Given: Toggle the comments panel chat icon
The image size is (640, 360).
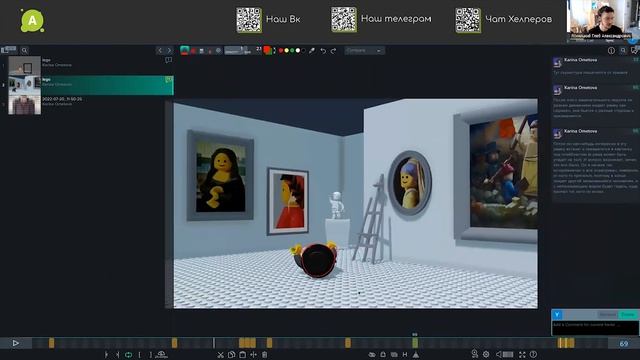Looking at the screenshot, I should (634, 51).
